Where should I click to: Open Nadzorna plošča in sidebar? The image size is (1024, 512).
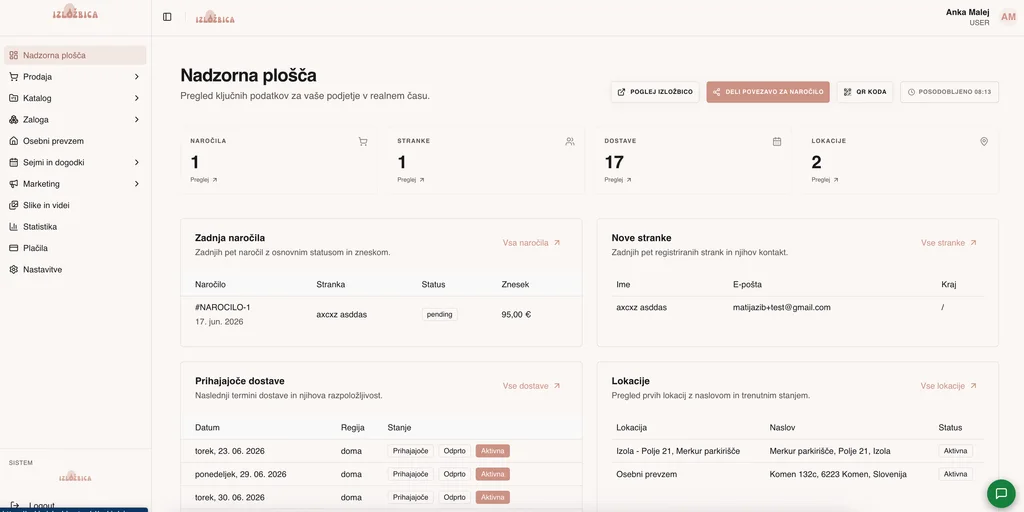[75, 56]
